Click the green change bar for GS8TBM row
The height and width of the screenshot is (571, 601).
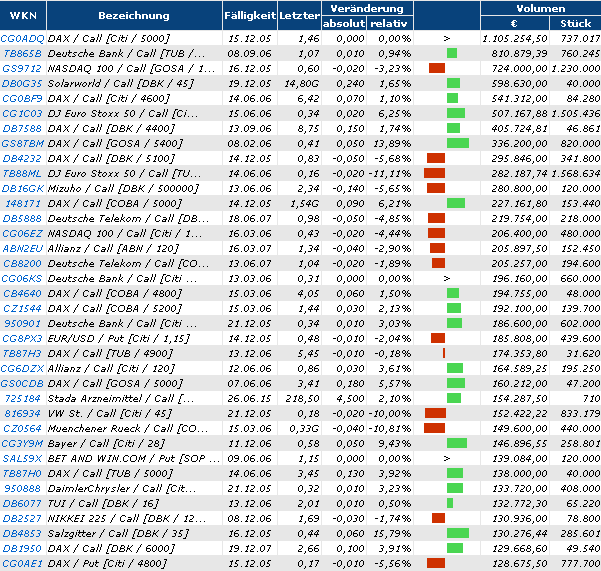coord(458,143)
